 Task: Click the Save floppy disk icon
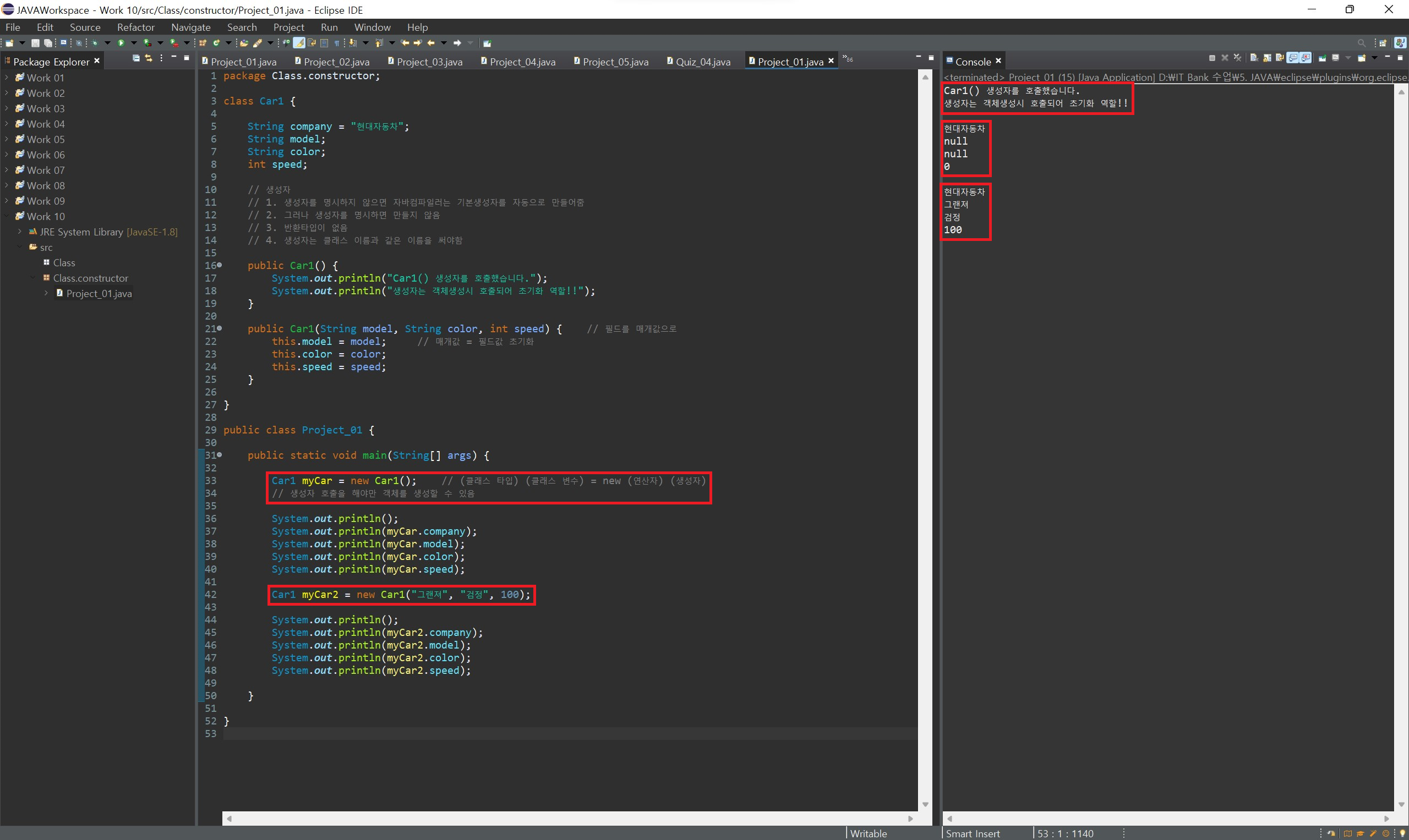click(35, 43)
